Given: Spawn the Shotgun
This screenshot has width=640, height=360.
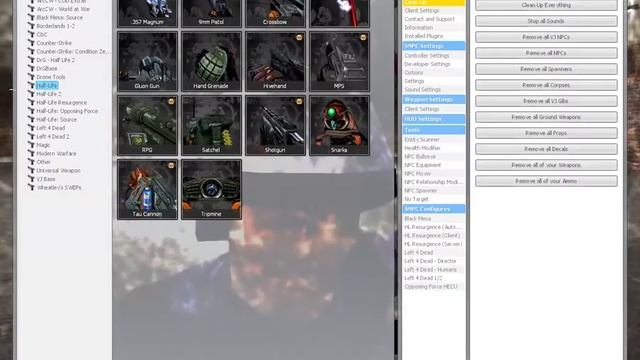Looking at the screenshot, I should (276, 125).
